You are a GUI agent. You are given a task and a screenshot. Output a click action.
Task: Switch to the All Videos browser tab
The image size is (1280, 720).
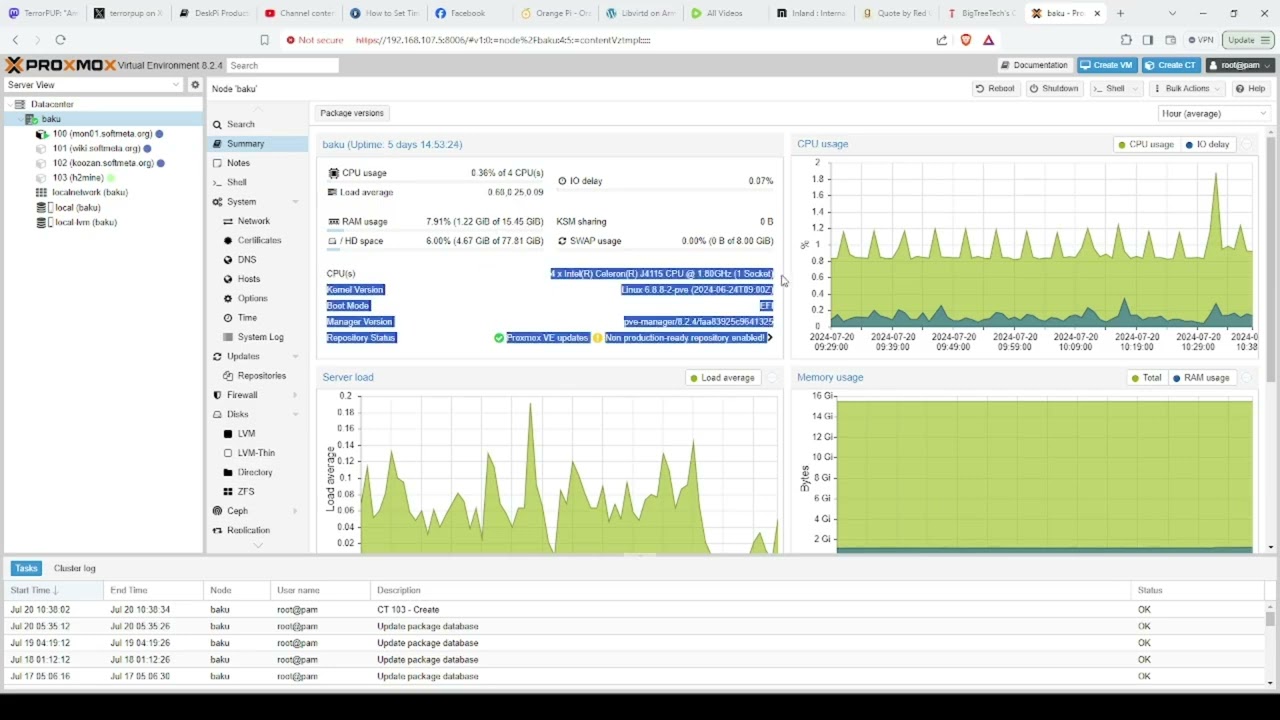click(x=725, y=13)
